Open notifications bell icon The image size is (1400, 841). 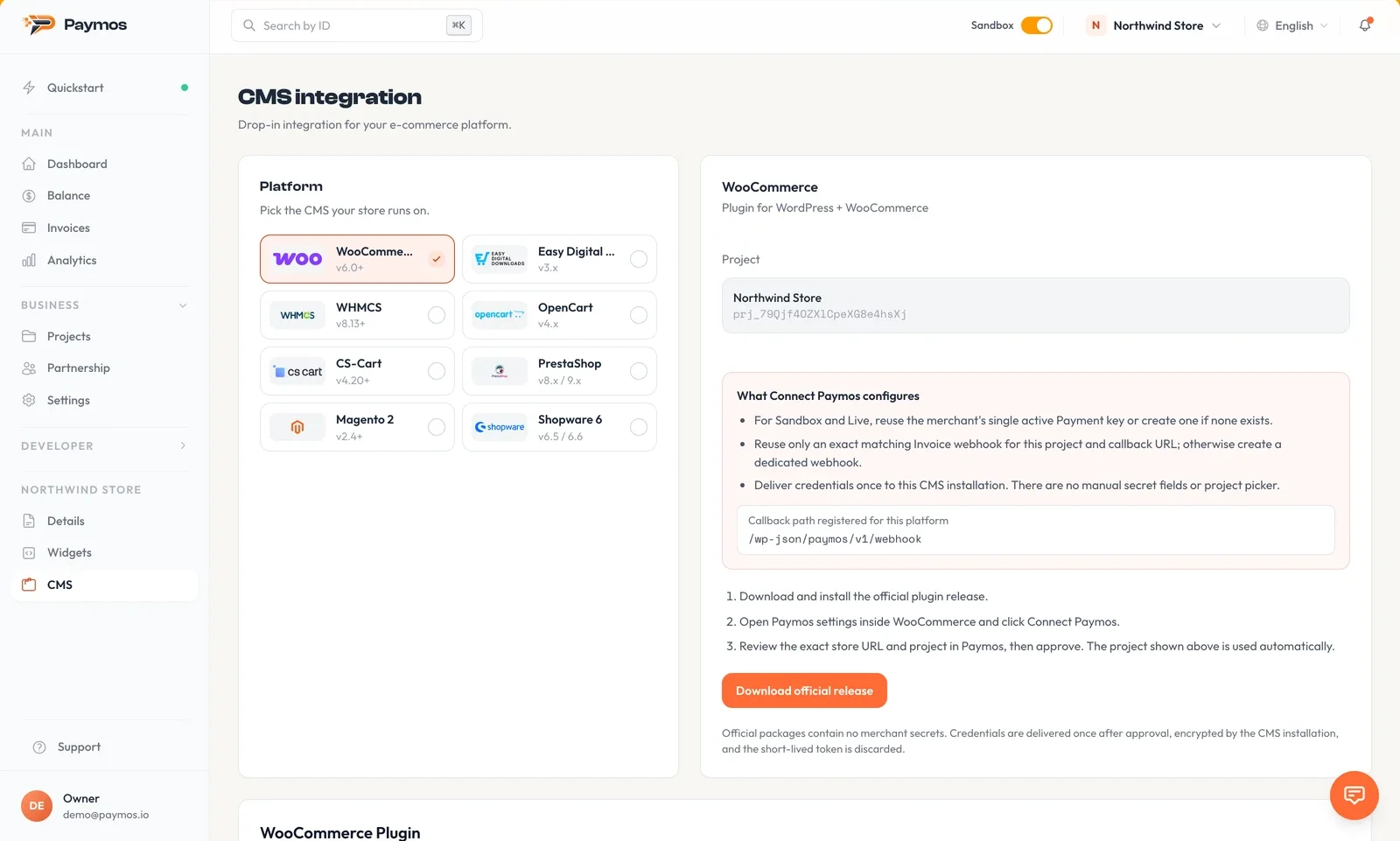(x=1365, y=25)
